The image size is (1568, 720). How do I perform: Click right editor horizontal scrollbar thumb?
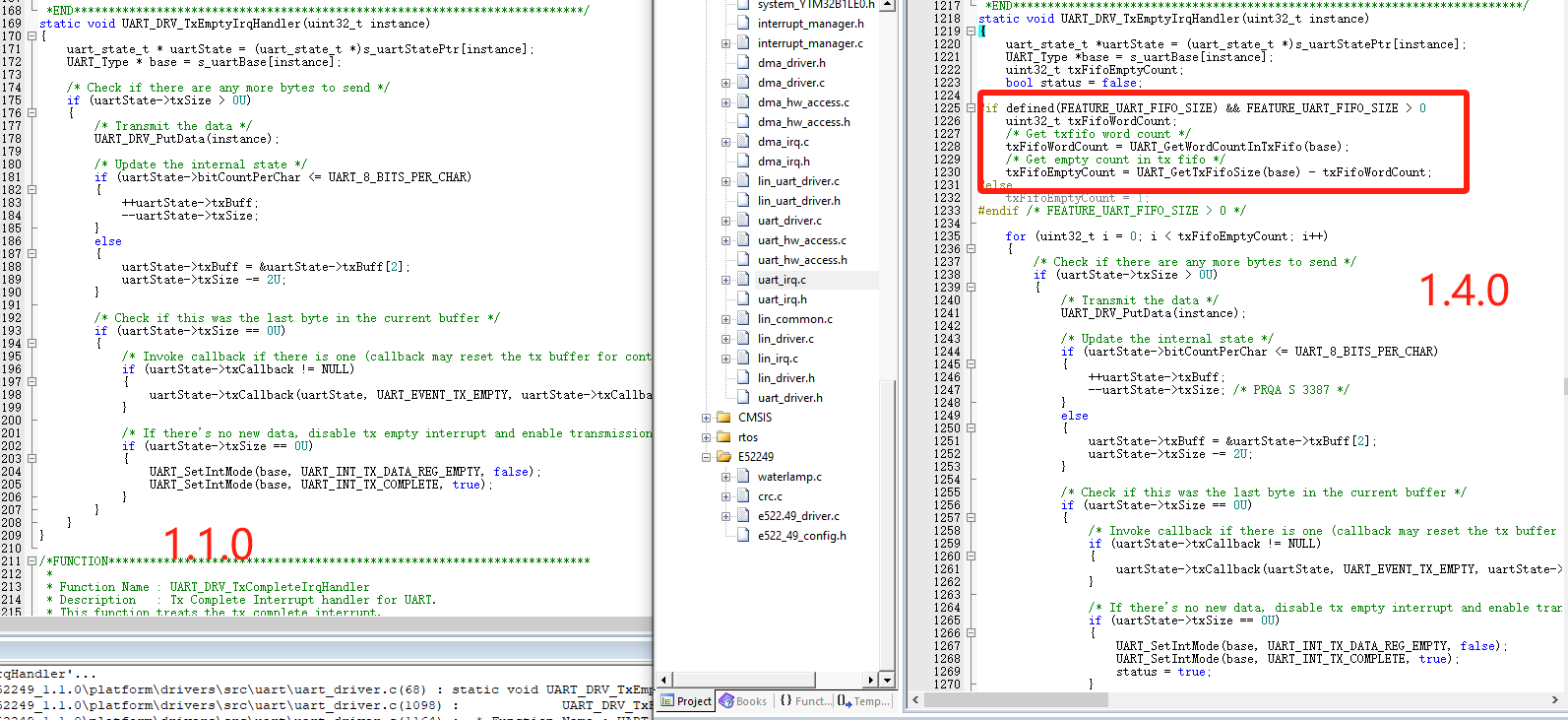1016,700
